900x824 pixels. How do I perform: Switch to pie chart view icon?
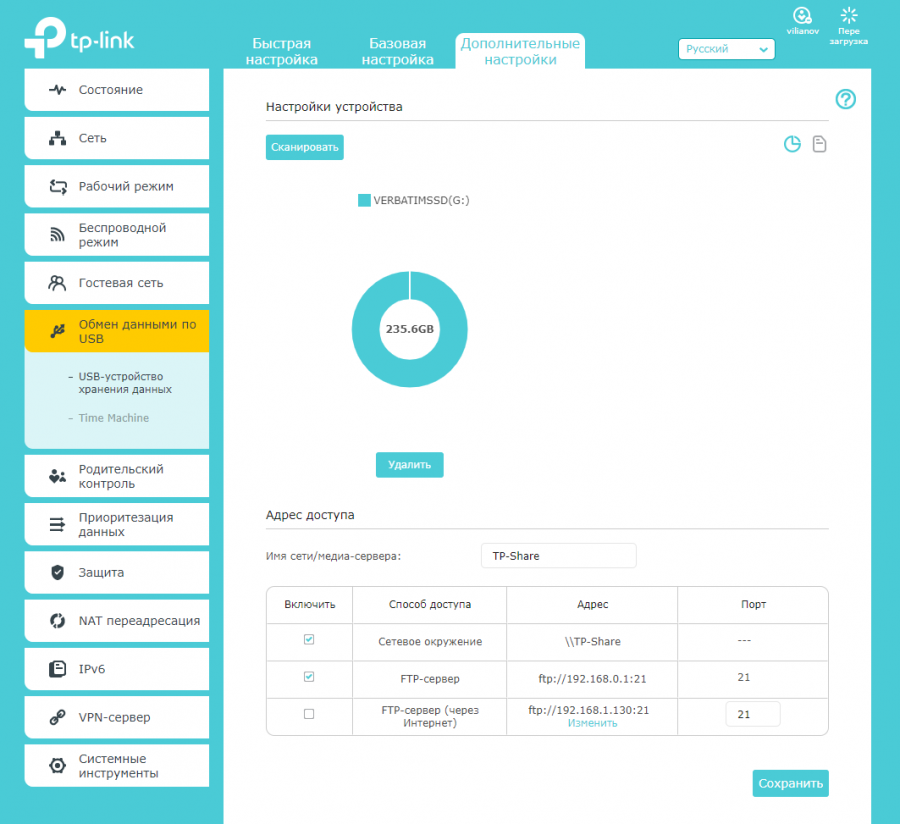[792, 144]
